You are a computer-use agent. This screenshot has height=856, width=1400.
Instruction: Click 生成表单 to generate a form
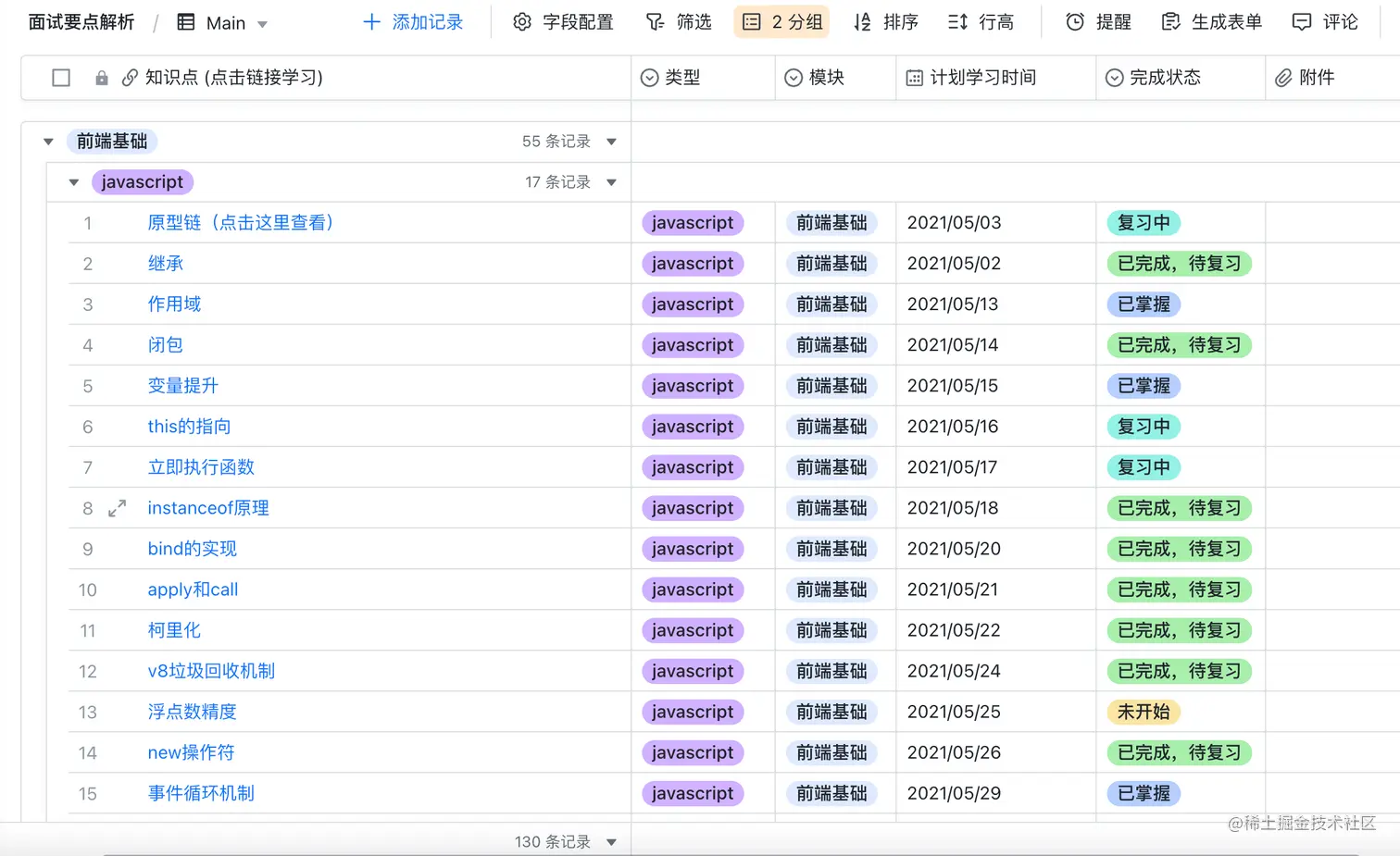coord(1211,22)
